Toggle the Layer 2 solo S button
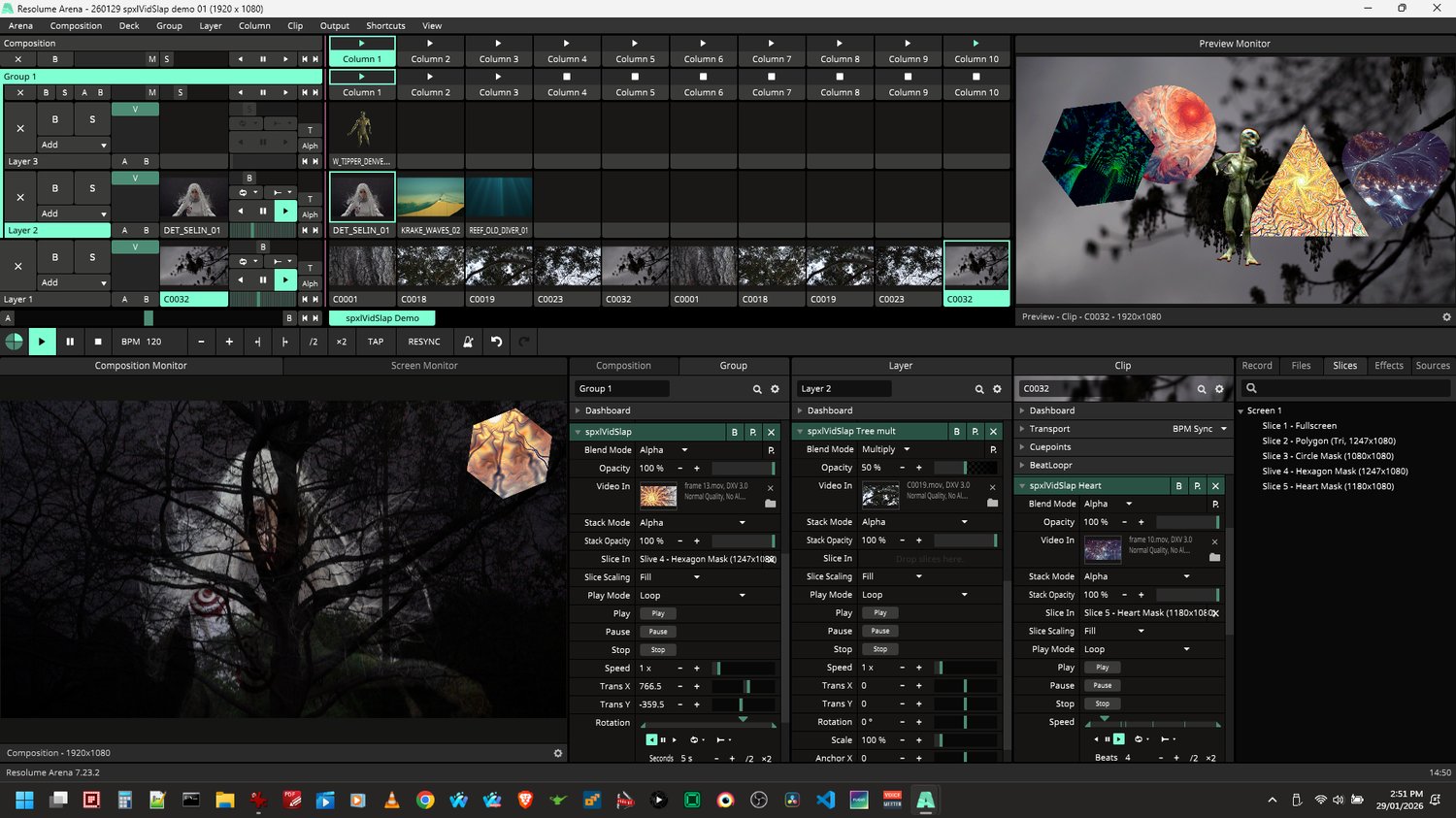Image resolution: width=1456 pixels, height=818 pixels. 92,188
